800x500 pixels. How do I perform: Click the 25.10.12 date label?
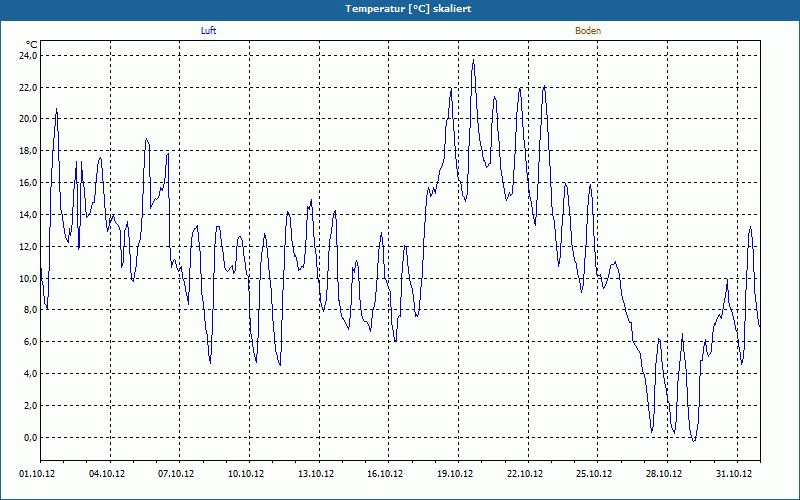[x=594, y=474]
